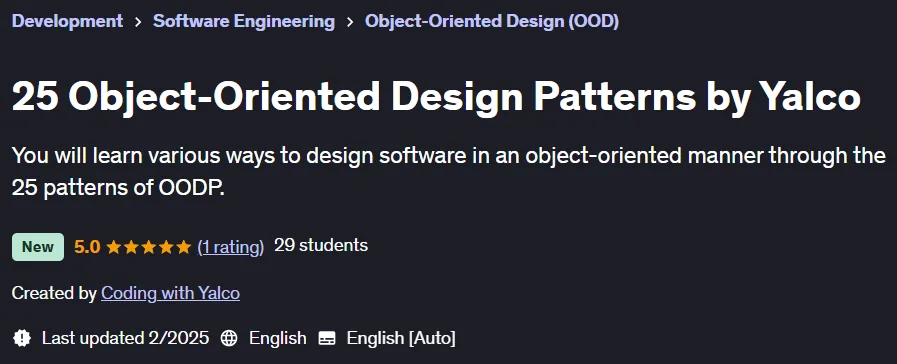
Task: Open Object-Oriented Design (OOD) breadcrumb
Action: coord(492,21)
